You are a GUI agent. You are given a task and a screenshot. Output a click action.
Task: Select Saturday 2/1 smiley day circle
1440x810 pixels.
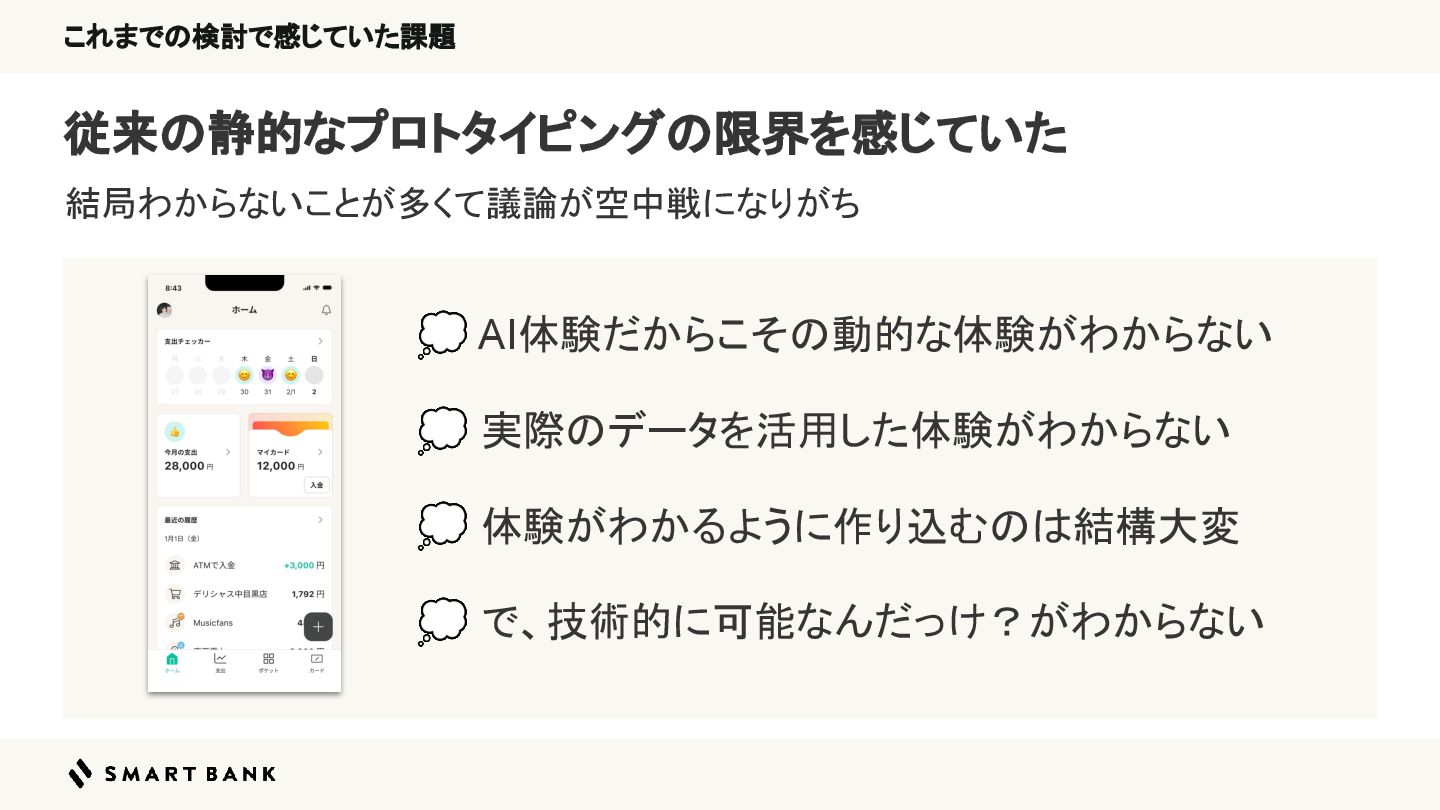click(x=291, y=375)
